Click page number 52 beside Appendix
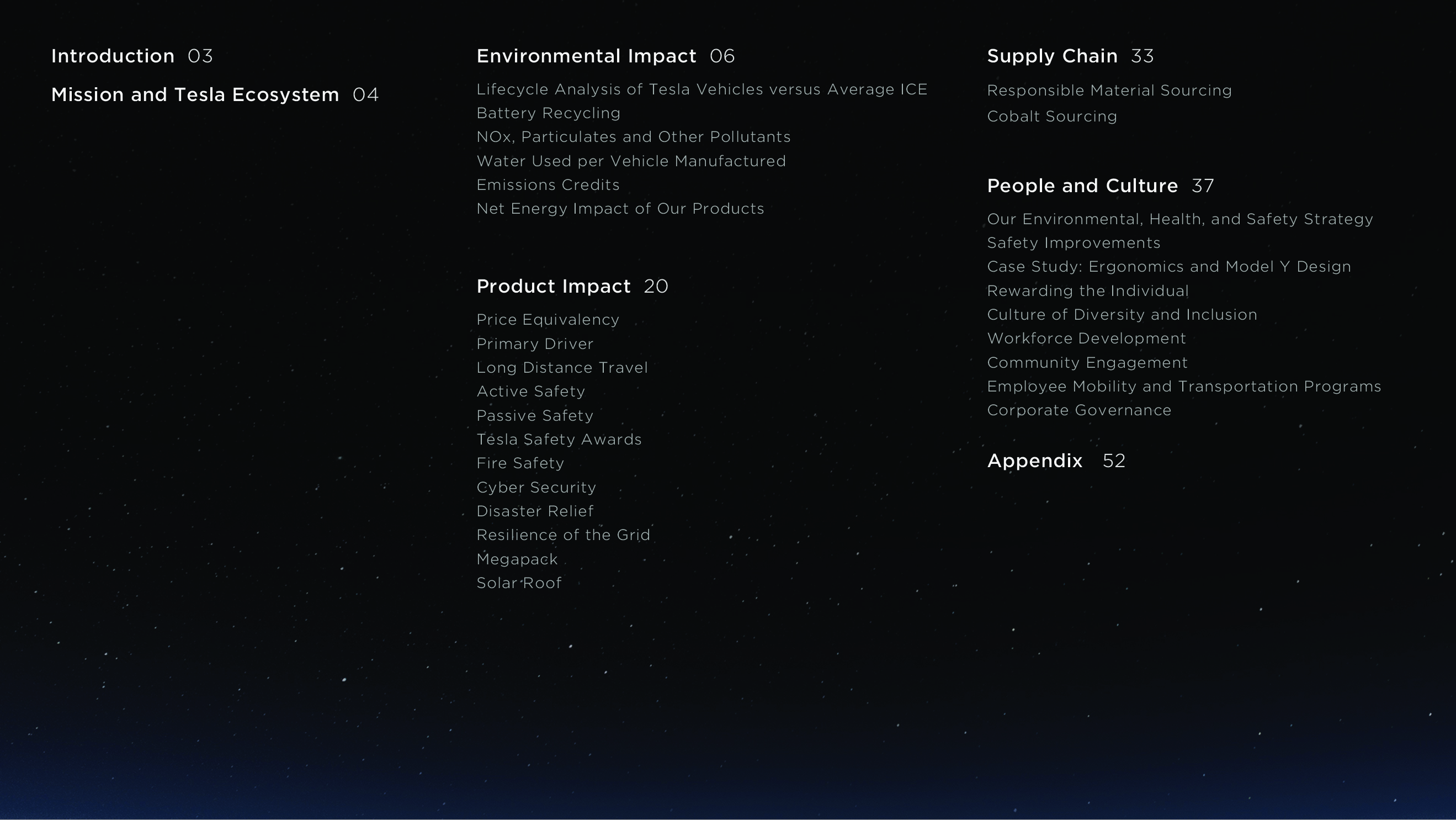1456x820 pixels. pos(1114,461)
